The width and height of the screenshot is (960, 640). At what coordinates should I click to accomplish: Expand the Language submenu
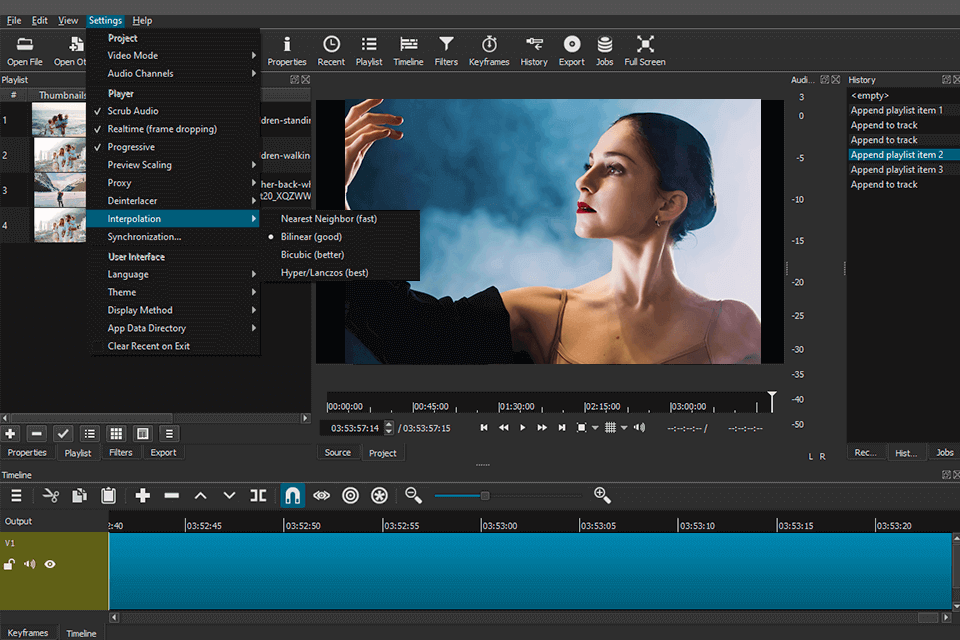click(x=128, y=274)
